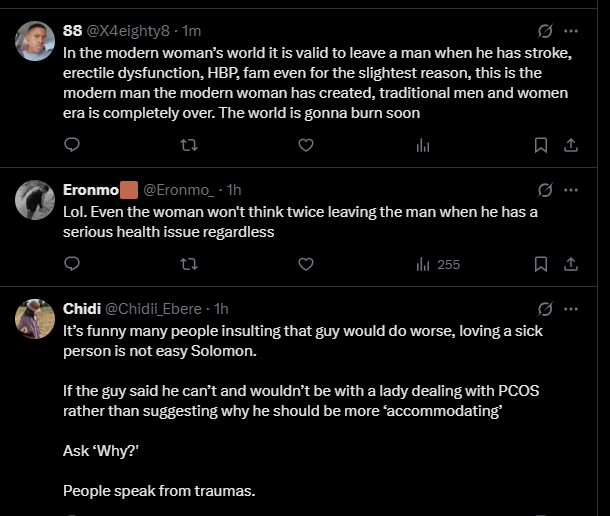View Eronmo's tweet 255 views count
Image resolution: width=610 pixels, height=516 pixels.
(437, 264)
